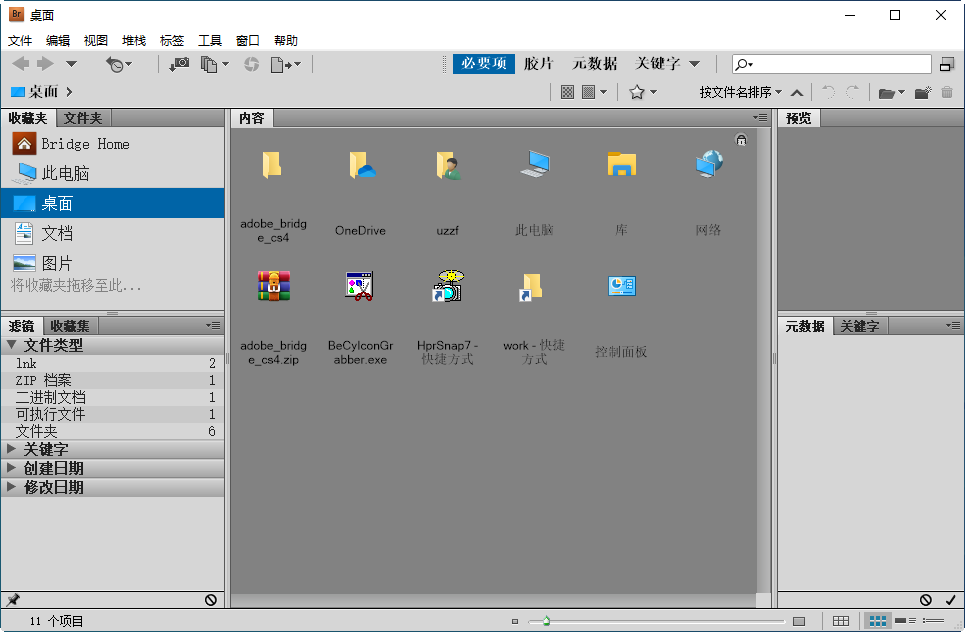Toggle 二进制文档 file type filter
Image resolution: width=965 pixels, height=632 pixels.
point(113,397)
